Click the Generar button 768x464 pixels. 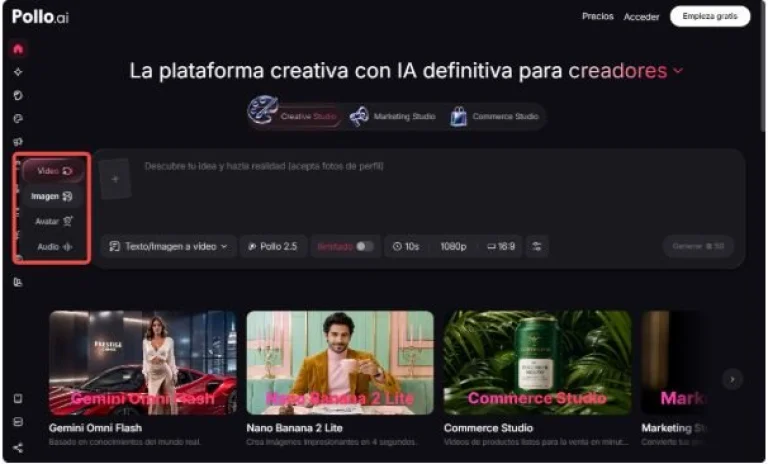(698, 246)
